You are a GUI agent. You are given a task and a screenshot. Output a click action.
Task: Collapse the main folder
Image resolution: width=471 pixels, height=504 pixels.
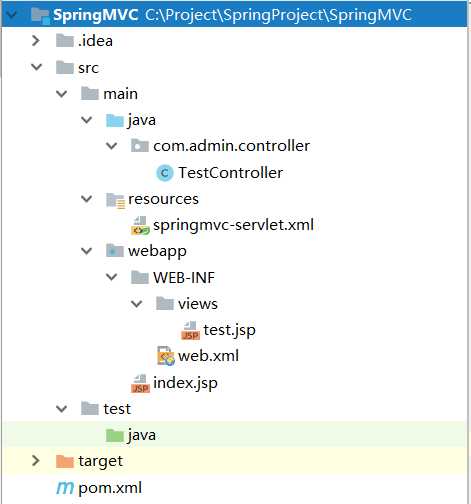pos(61,94)
